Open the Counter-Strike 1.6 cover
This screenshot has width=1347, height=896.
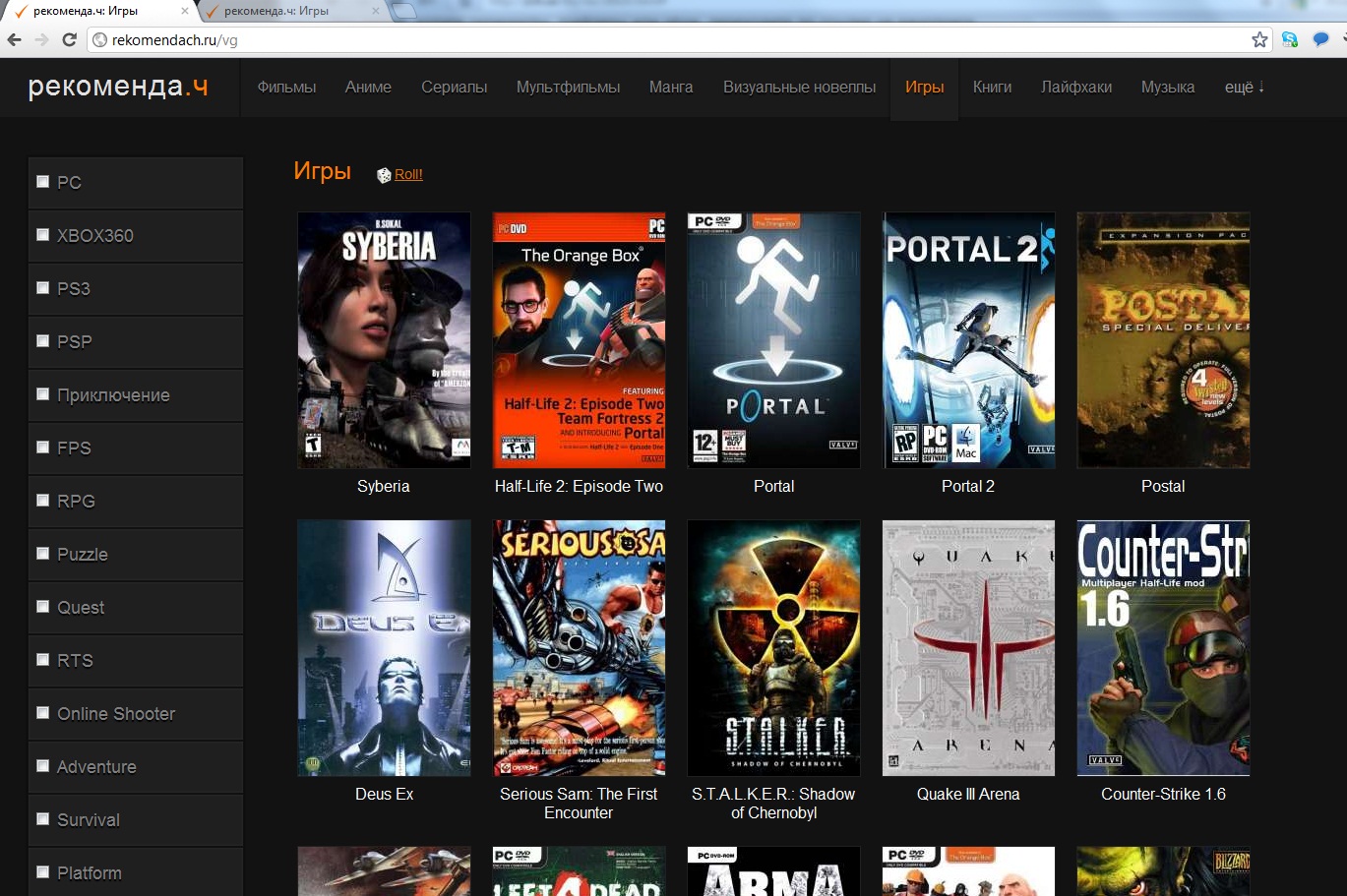tap(1163, 648)
